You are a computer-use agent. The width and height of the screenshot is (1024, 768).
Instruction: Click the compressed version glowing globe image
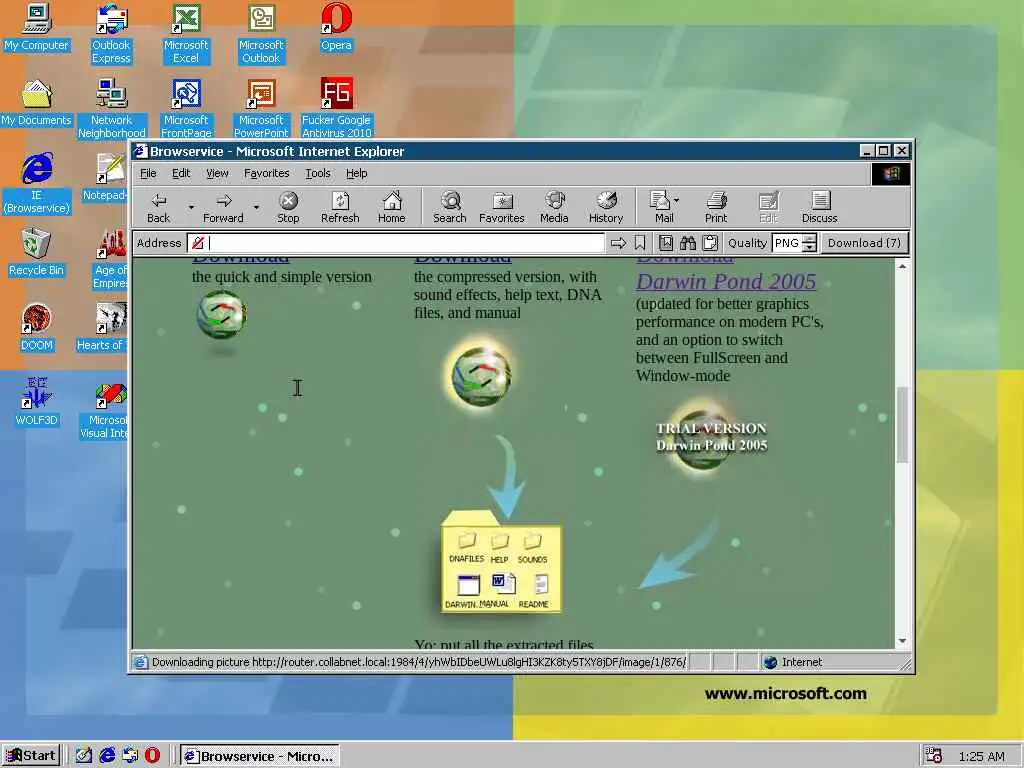[x=481, y=376]
